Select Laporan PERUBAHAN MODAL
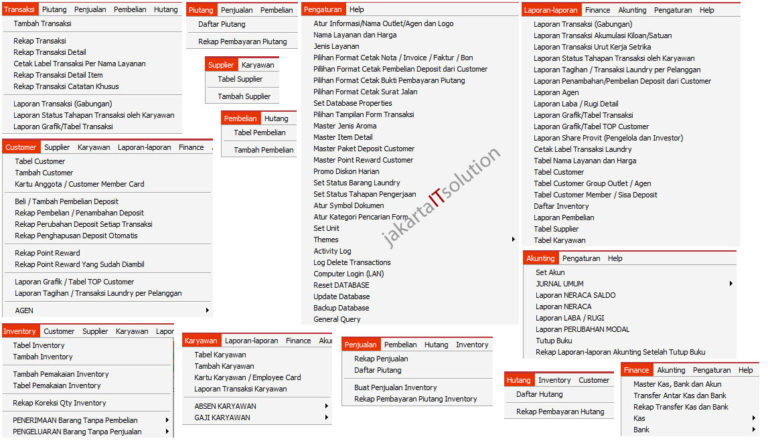This screenshot has width=768, height=447. 582,329
